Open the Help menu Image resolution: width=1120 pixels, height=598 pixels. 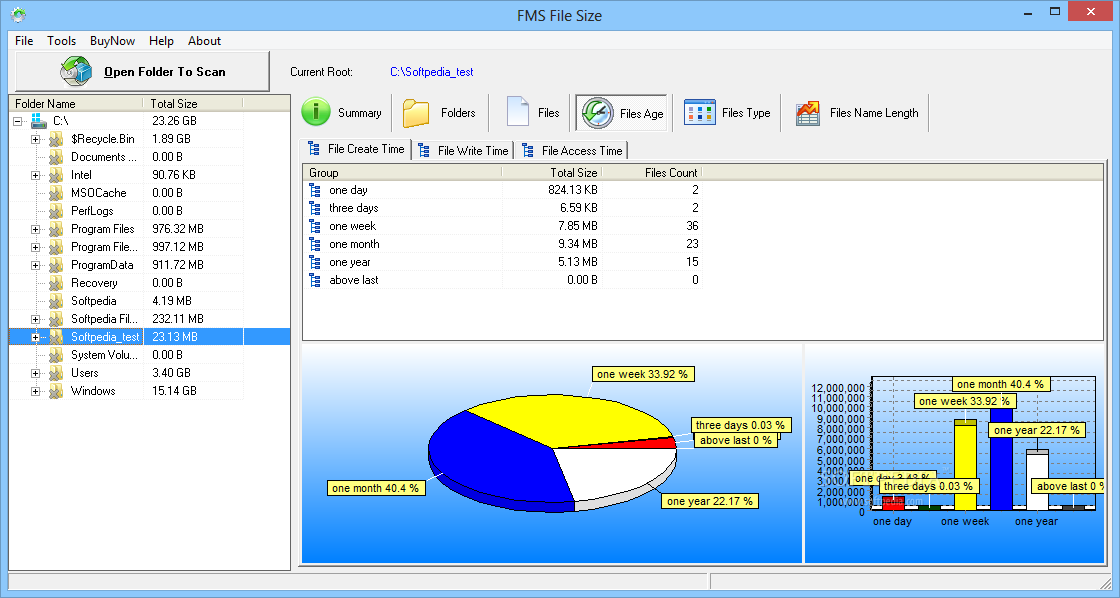click(x=161, y=41)
